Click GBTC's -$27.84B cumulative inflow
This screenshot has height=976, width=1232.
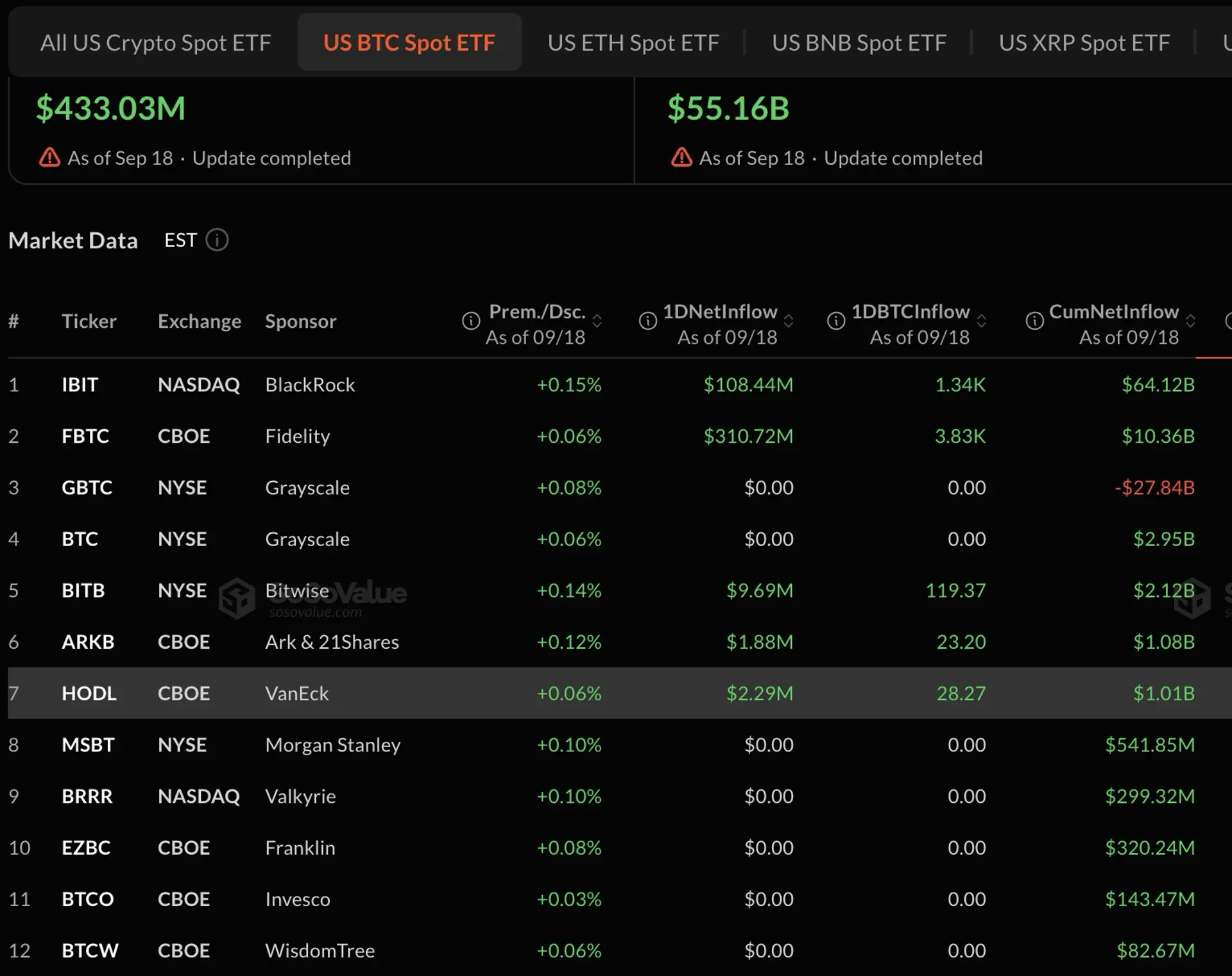coord(1154,487)
